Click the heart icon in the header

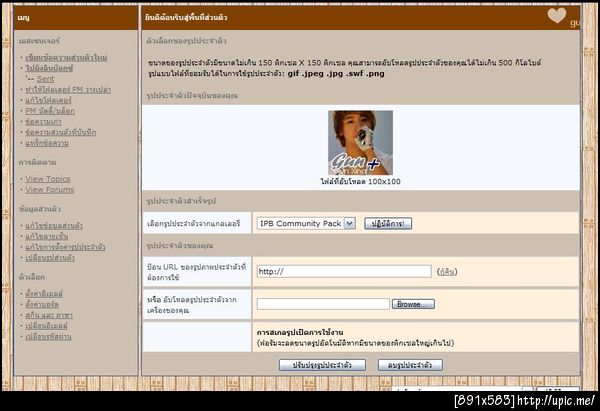tap(557, 15)
